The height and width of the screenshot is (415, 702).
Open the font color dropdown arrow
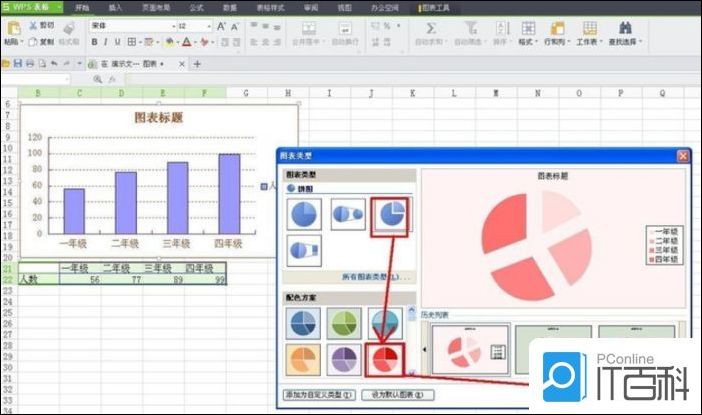coord(195,43)
